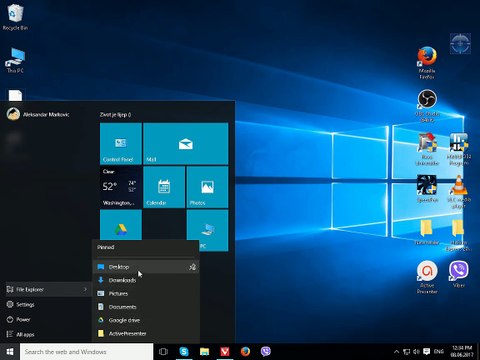Open the Action Center notifications icon
Image resolution: width=480 pixels, height=360 pixels.
[x=426, y=352]
